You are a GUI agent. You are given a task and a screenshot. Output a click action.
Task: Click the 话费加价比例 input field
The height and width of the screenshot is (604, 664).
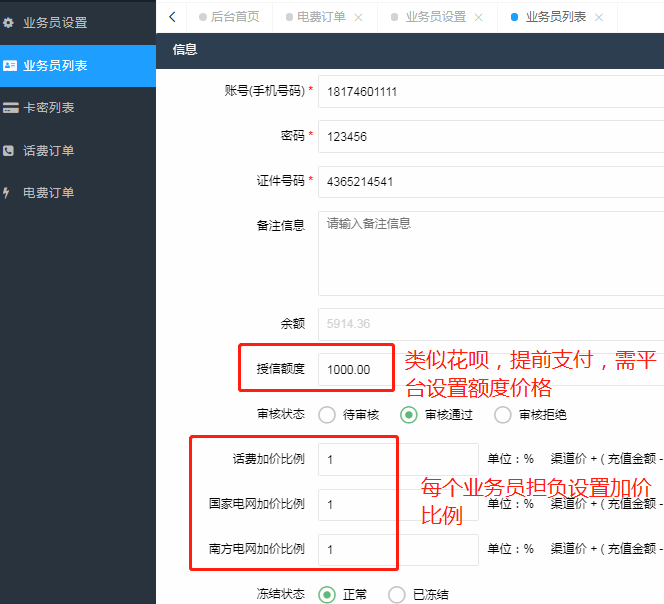398,460
